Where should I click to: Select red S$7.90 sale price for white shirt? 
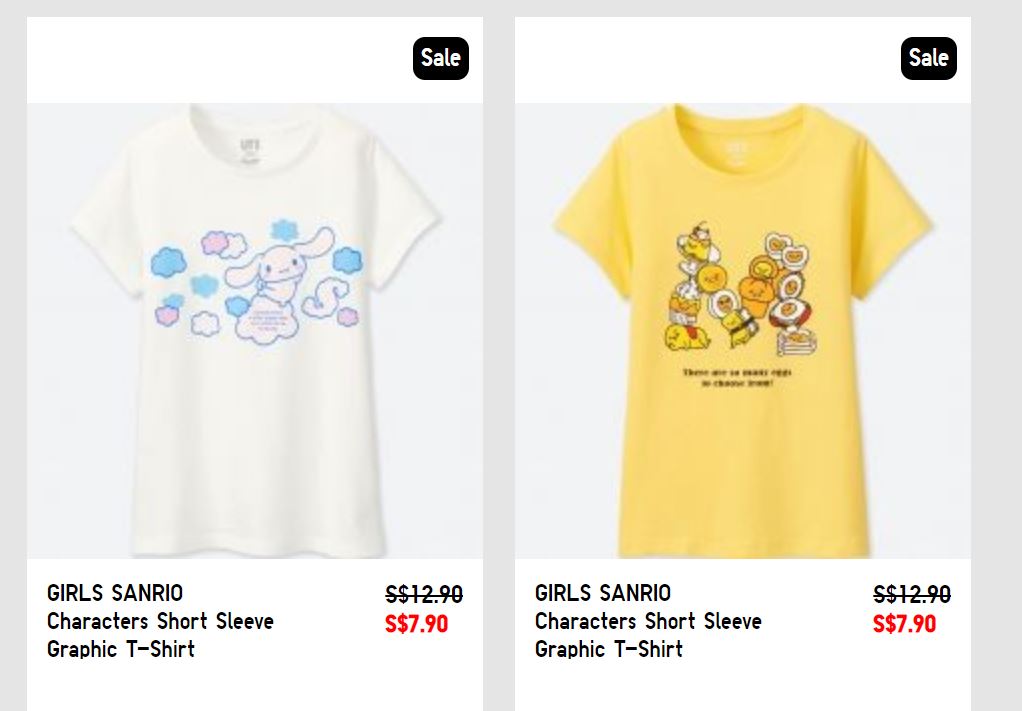[416, 624]
